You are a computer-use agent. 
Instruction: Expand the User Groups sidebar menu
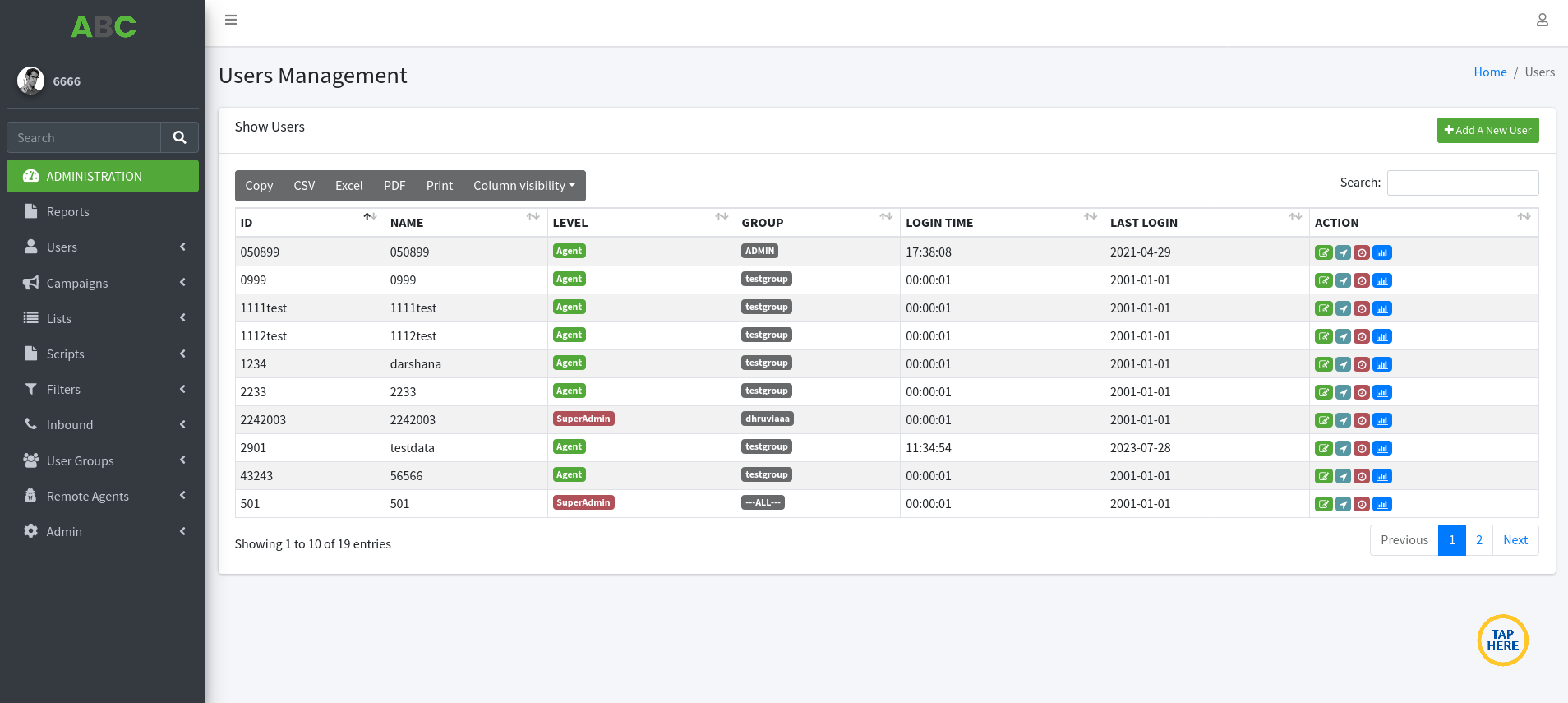point(103,460)
